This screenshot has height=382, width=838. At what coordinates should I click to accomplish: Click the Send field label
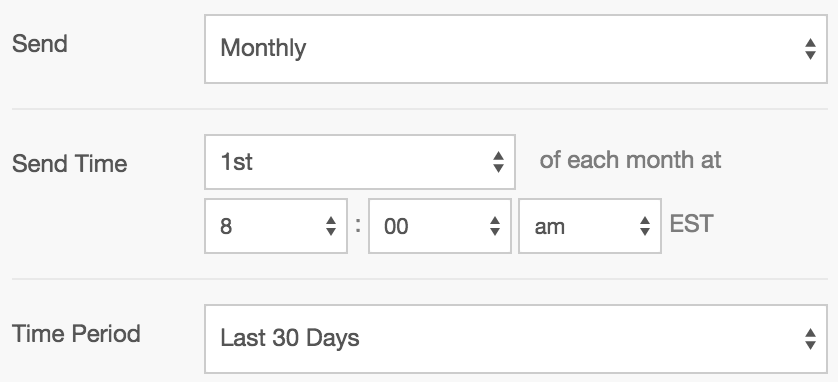[x=40, y=44]
